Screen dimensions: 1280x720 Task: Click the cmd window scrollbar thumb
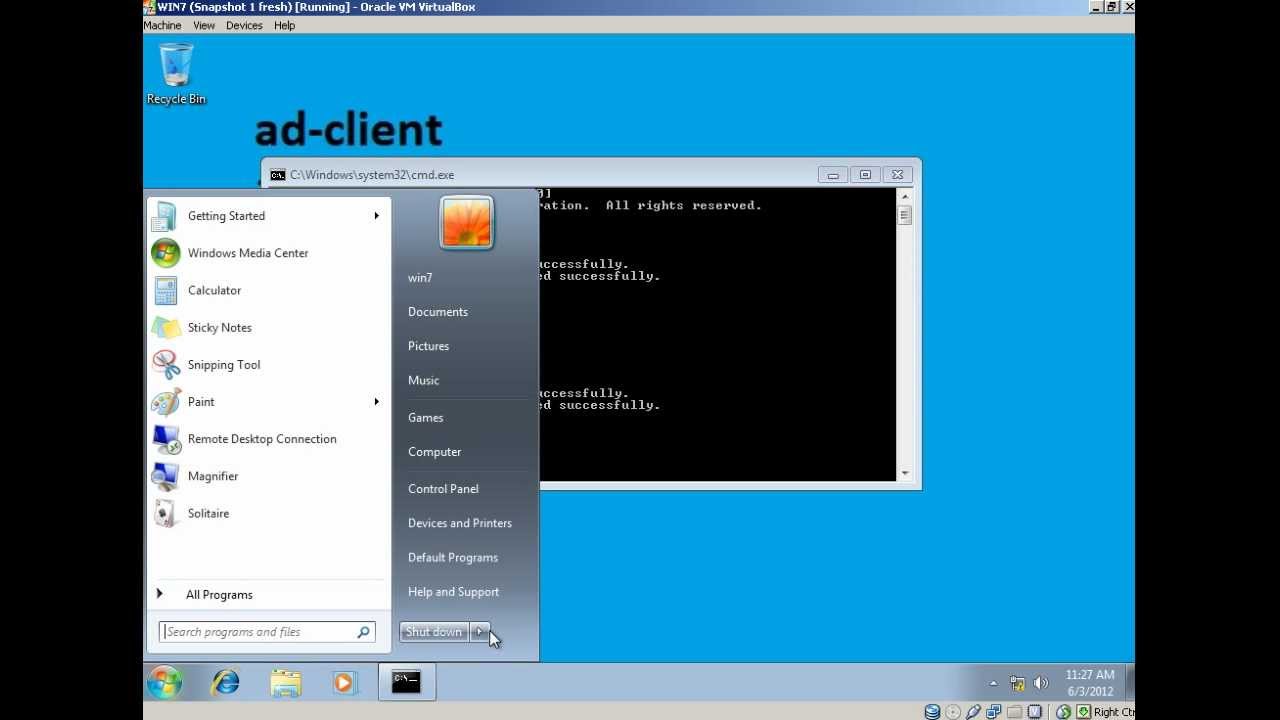click(x=905, y=215)
